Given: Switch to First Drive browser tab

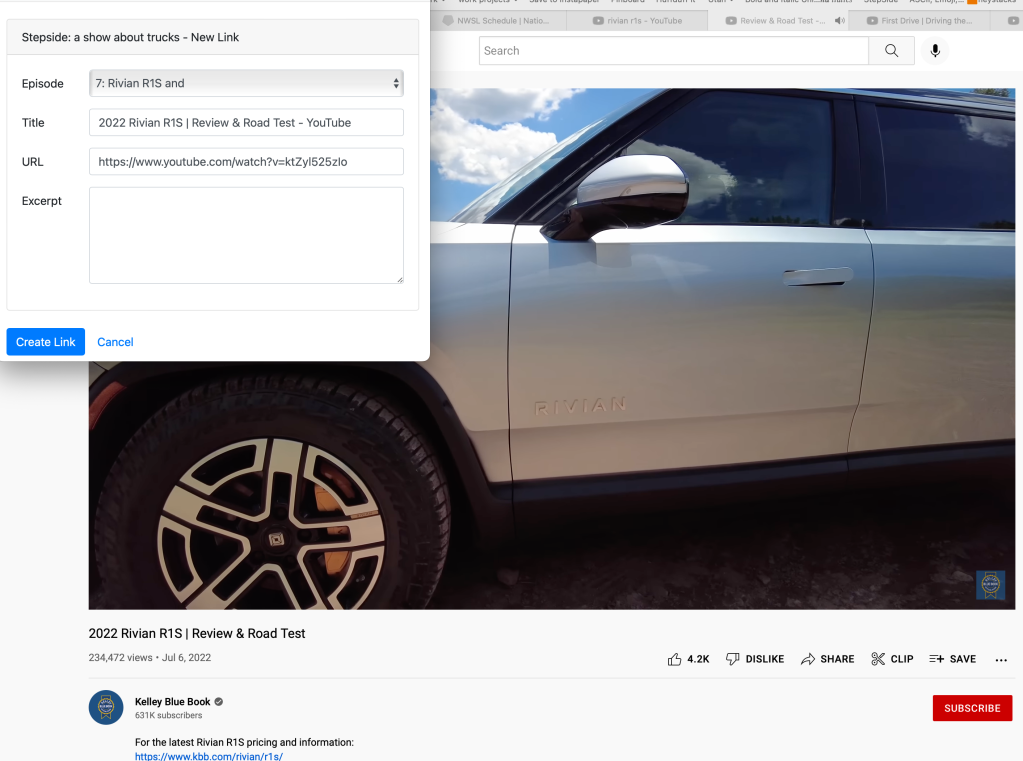Looking at the screenshot, I should [x=920, y=21].
